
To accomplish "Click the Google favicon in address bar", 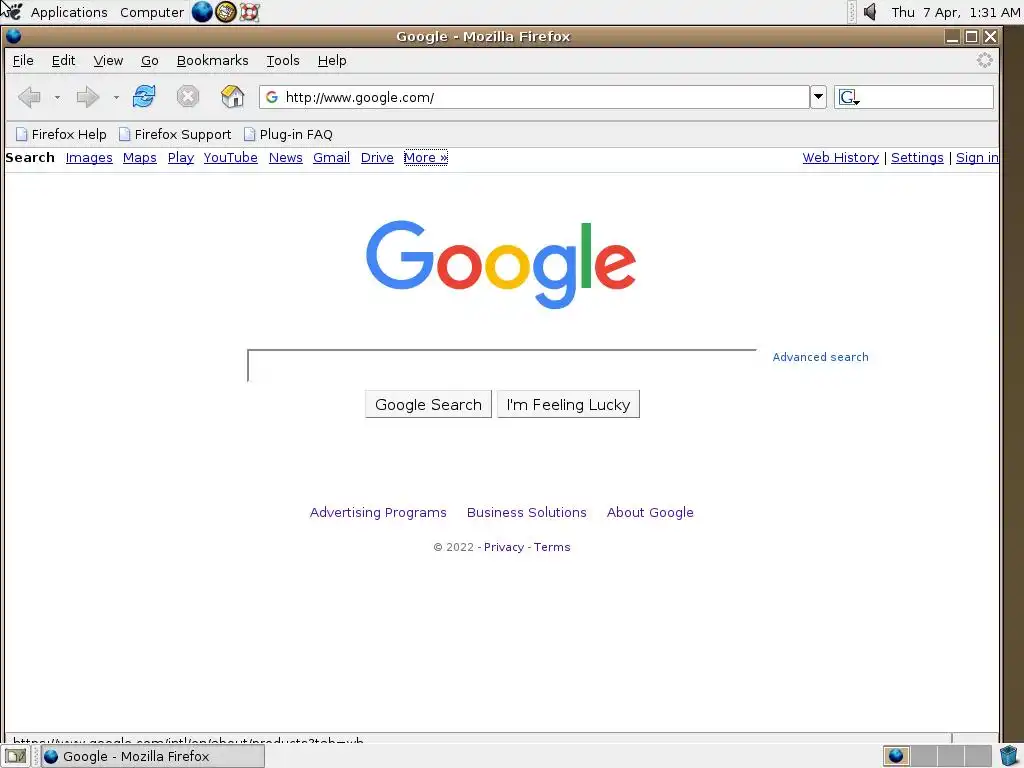I will 272,97.
